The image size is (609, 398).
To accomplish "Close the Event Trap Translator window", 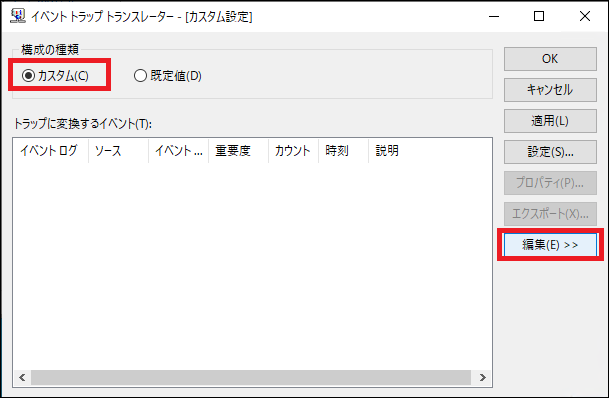I will [x=585, y=16].
